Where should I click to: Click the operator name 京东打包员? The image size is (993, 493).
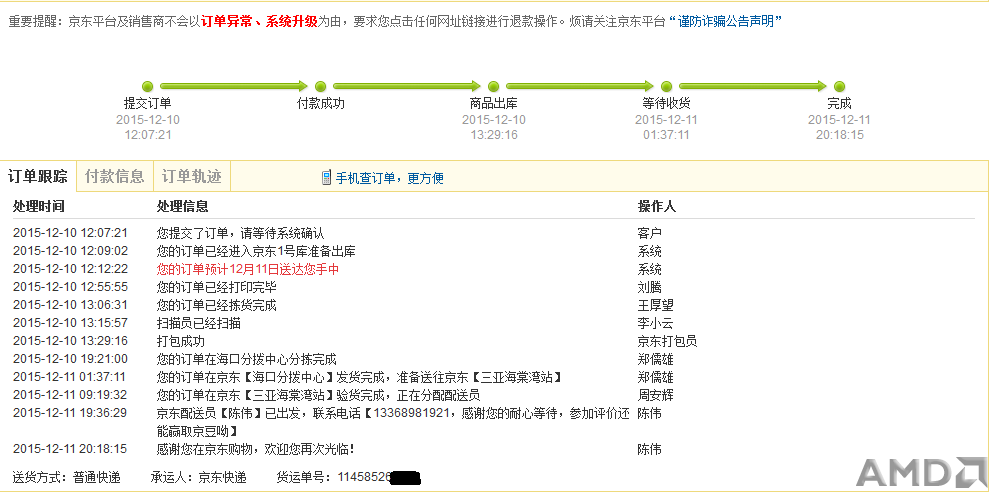[667, 341]
